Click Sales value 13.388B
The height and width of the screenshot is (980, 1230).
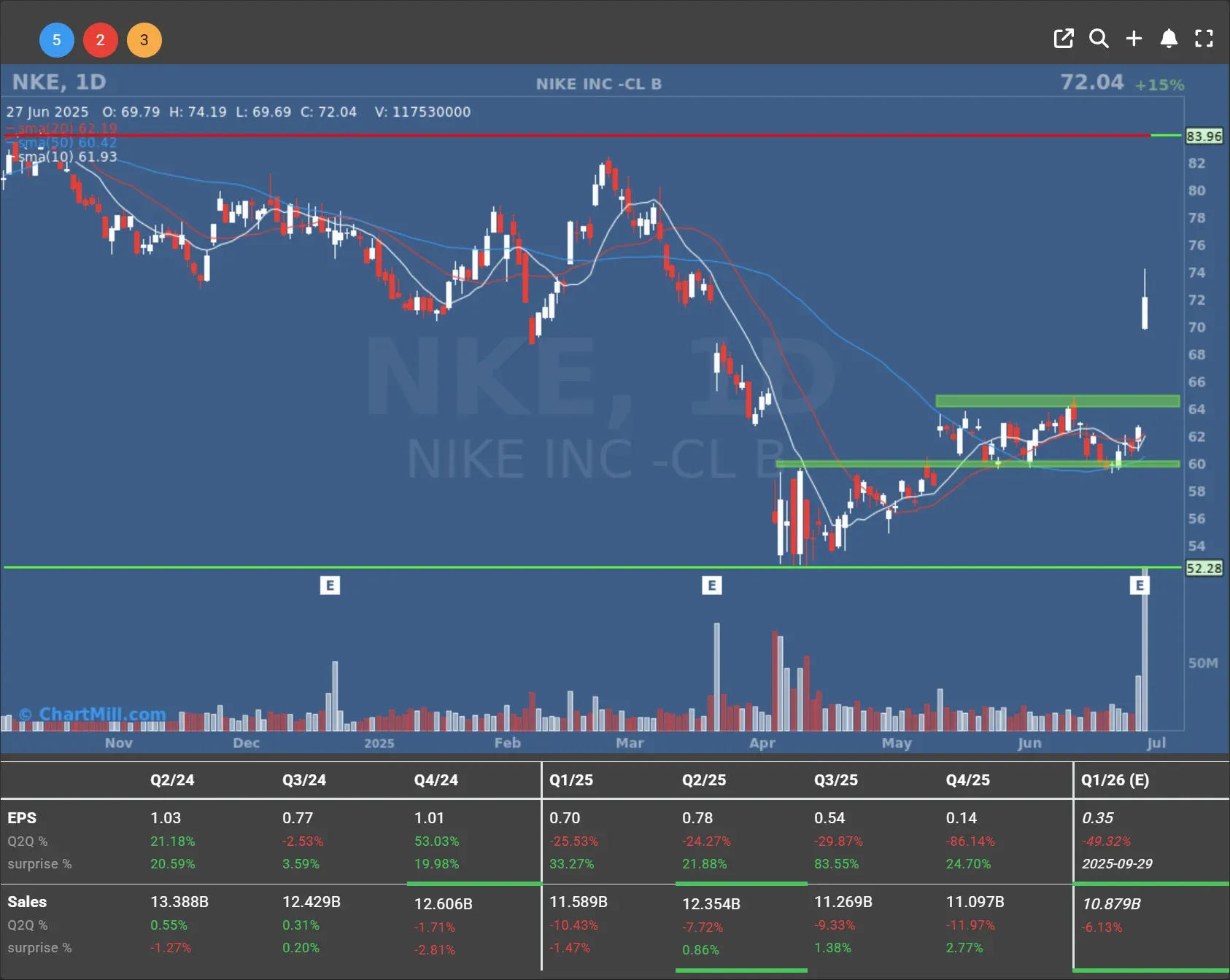[x=179, y=902]
